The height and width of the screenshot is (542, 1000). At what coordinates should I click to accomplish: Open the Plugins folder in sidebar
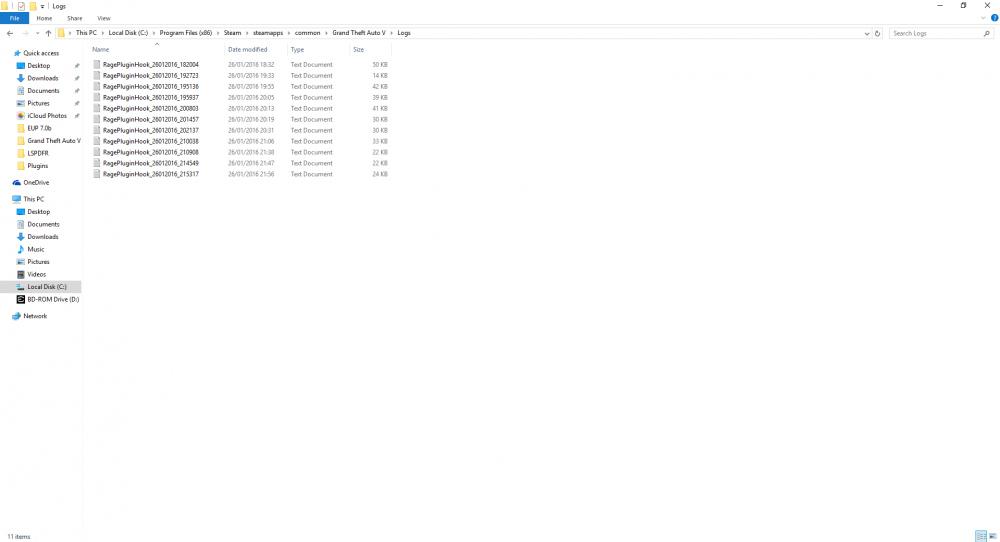pos(37,166)
